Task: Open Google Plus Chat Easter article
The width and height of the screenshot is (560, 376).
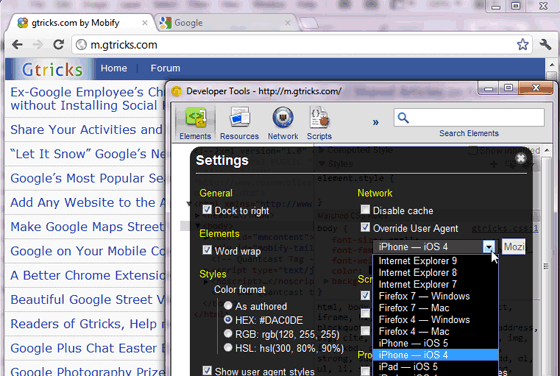Action: [x=88, y=348]
